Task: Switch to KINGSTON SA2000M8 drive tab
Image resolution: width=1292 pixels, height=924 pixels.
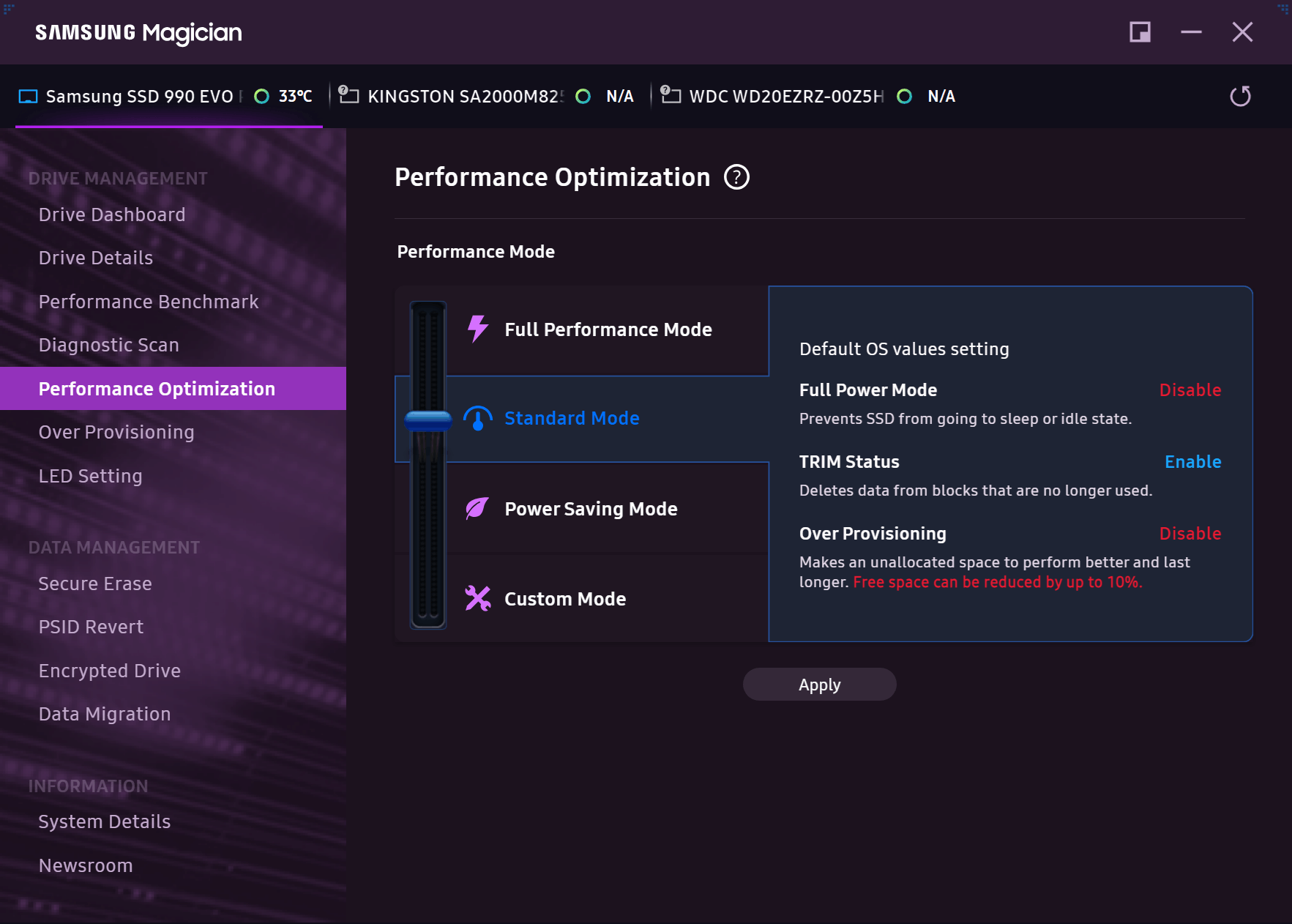Action: [x=466, y=97]
